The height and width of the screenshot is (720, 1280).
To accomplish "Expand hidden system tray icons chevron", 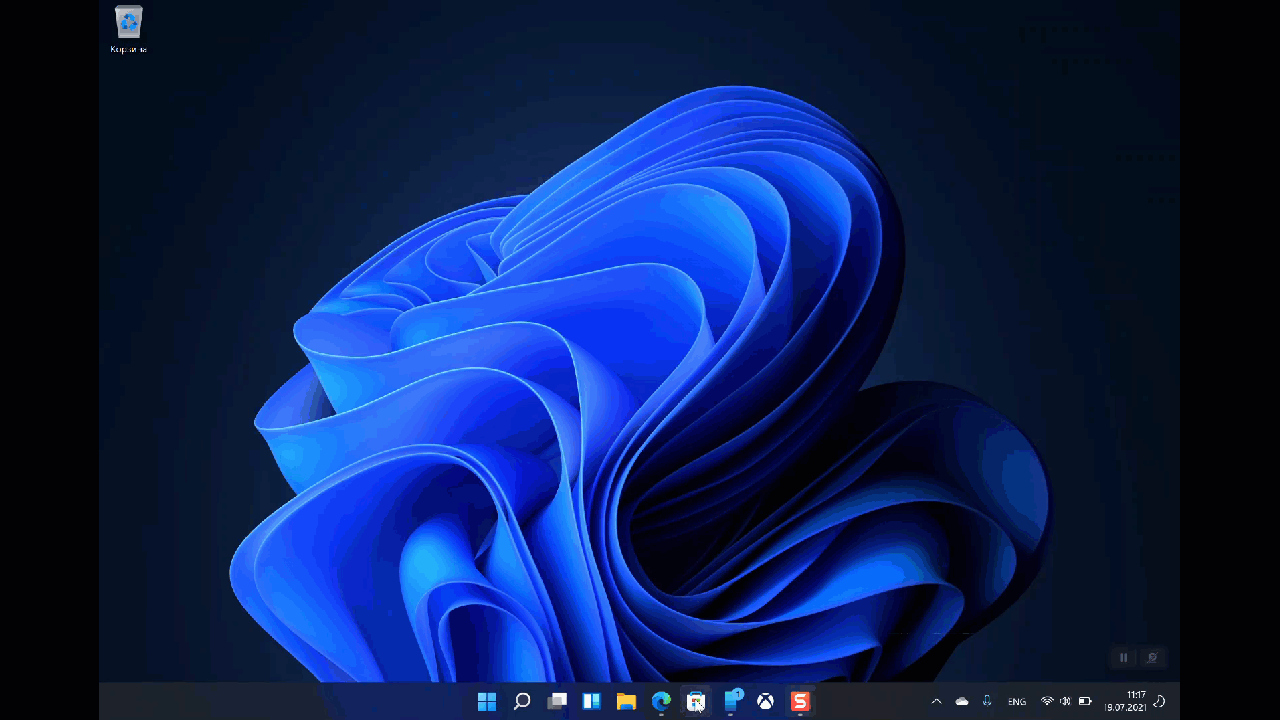I will click(936, 702).
